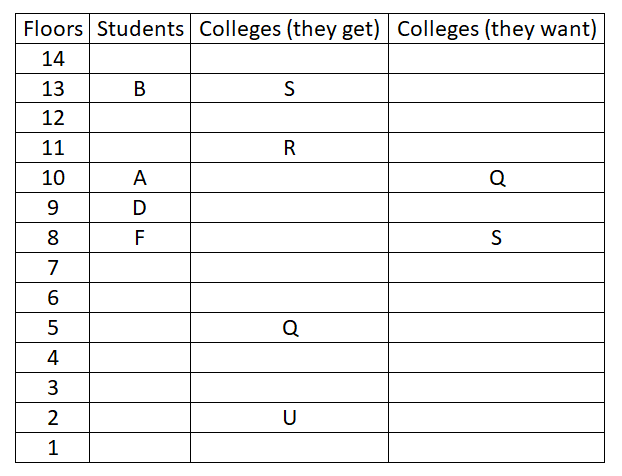Click the empty student cell for floor 12
This screenshot has width=622, height=476.
[140, 118]
